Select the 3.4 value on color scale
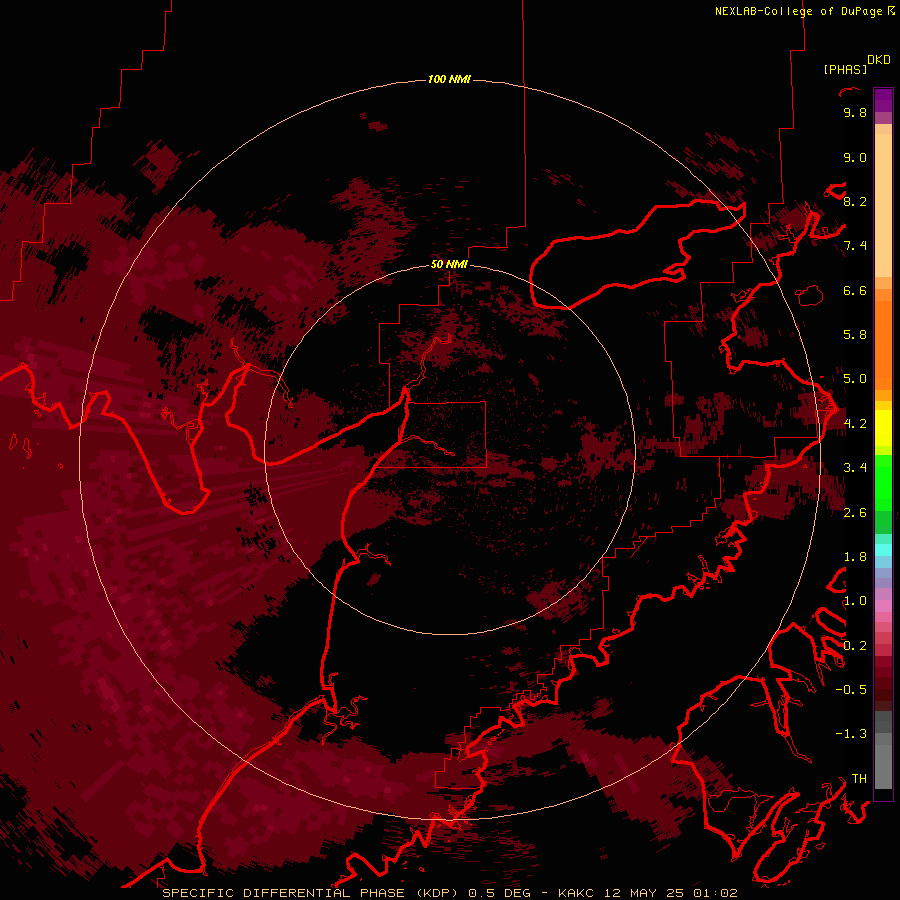 point(855,468)
